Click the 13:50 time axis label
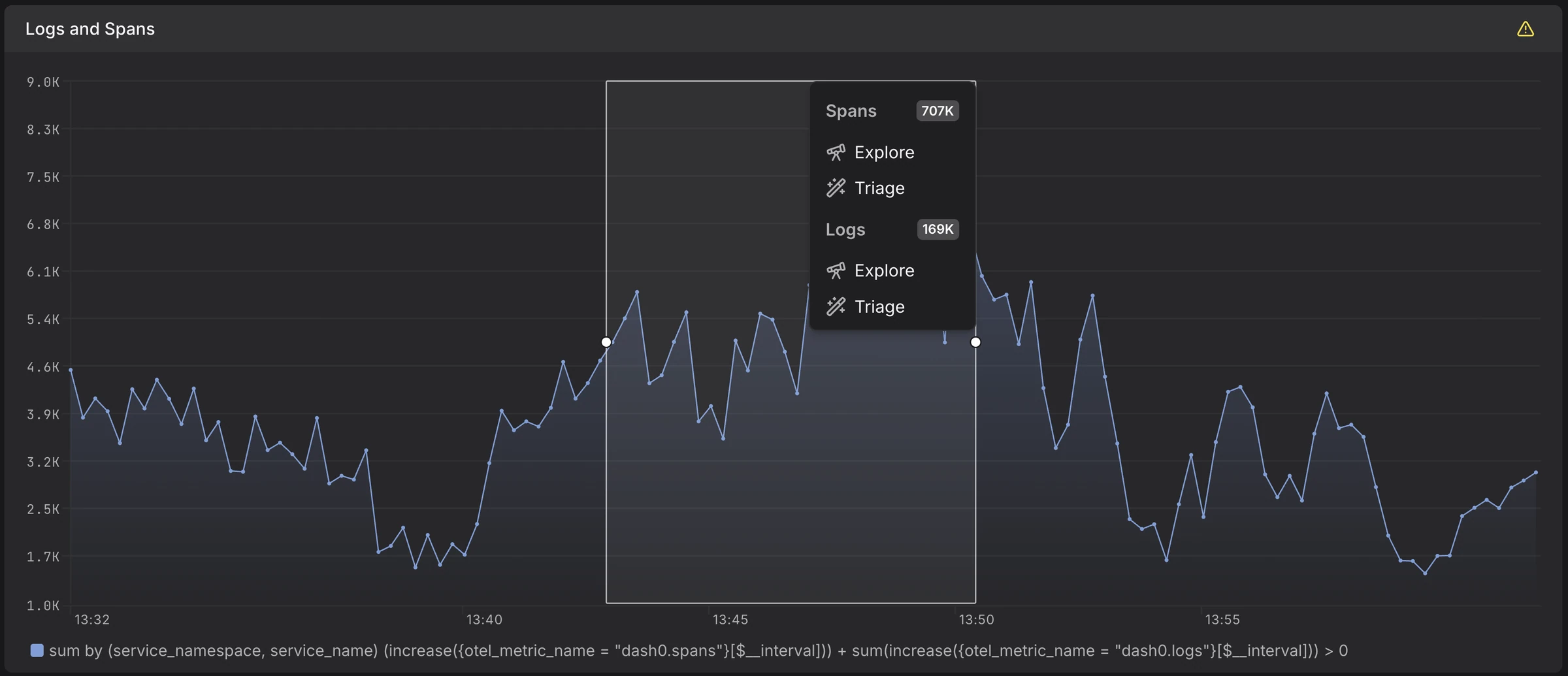 976,619
